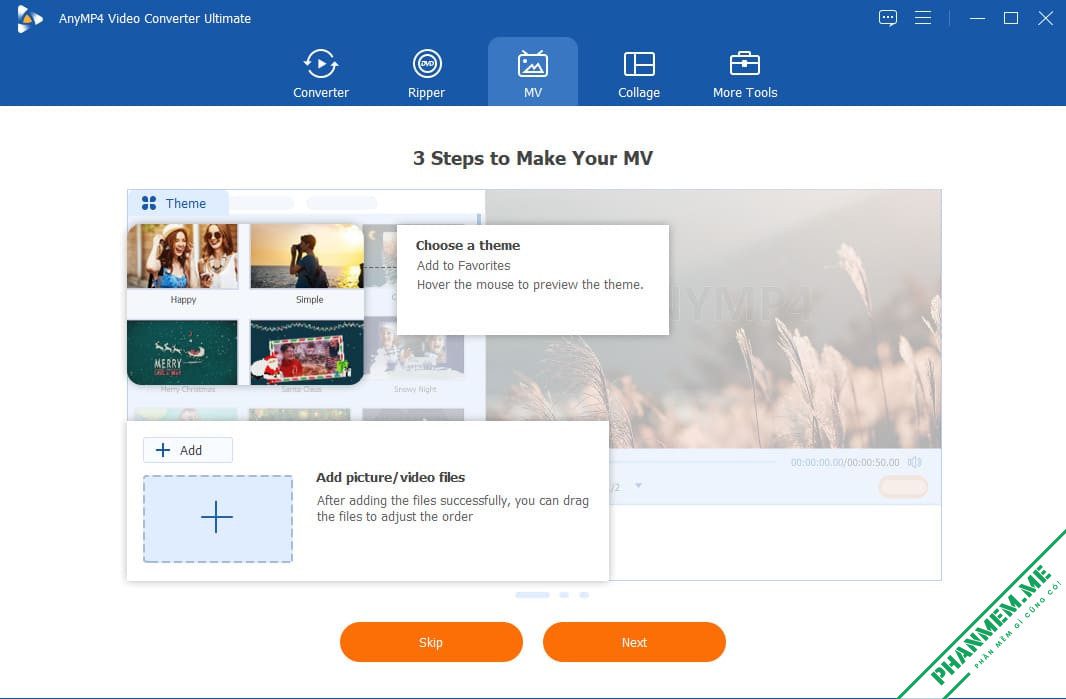The width and height of the screenshot is (1066, 699).
Task: Click the Add to Favorites text
Action: (x=464, y=266)
